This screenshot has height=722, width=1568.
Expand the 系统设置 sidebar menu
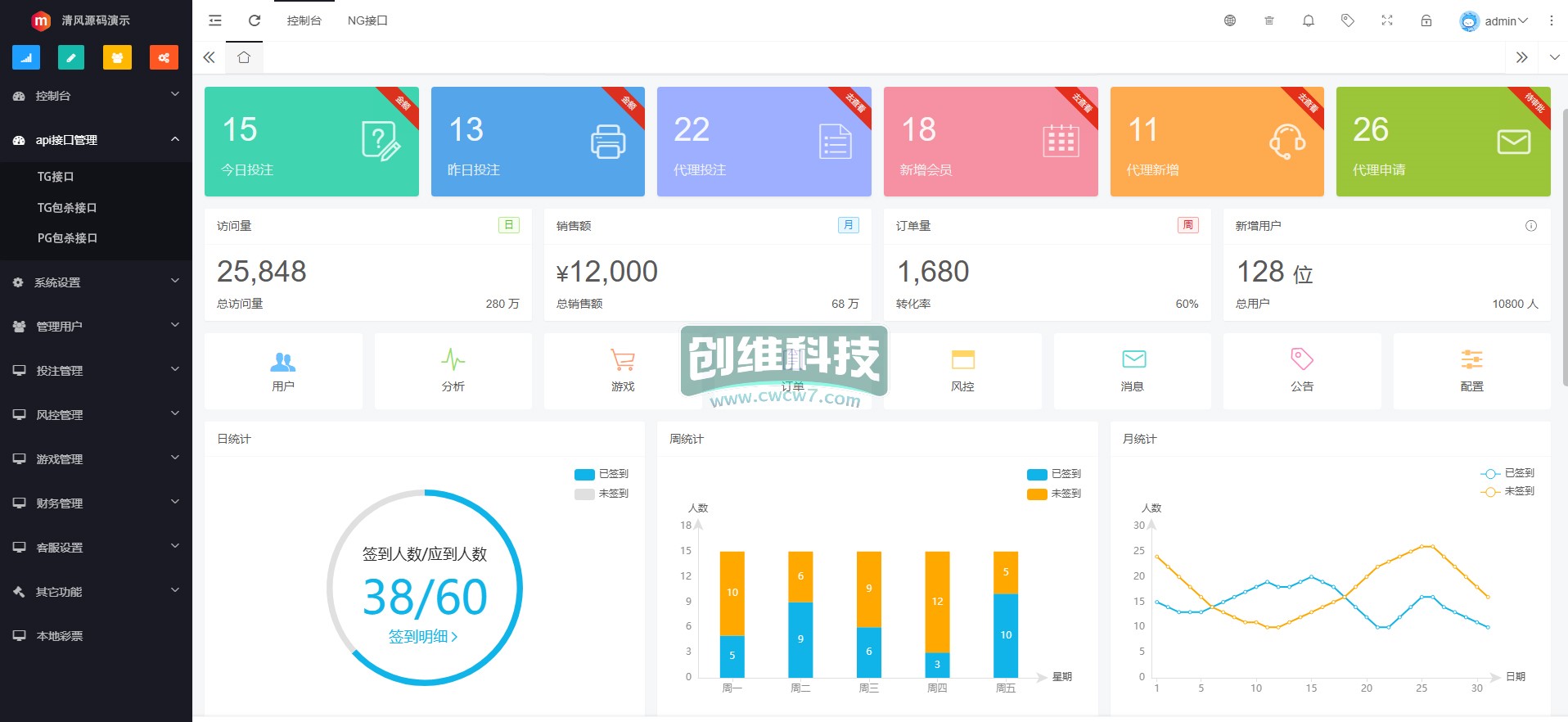(96, 282)
